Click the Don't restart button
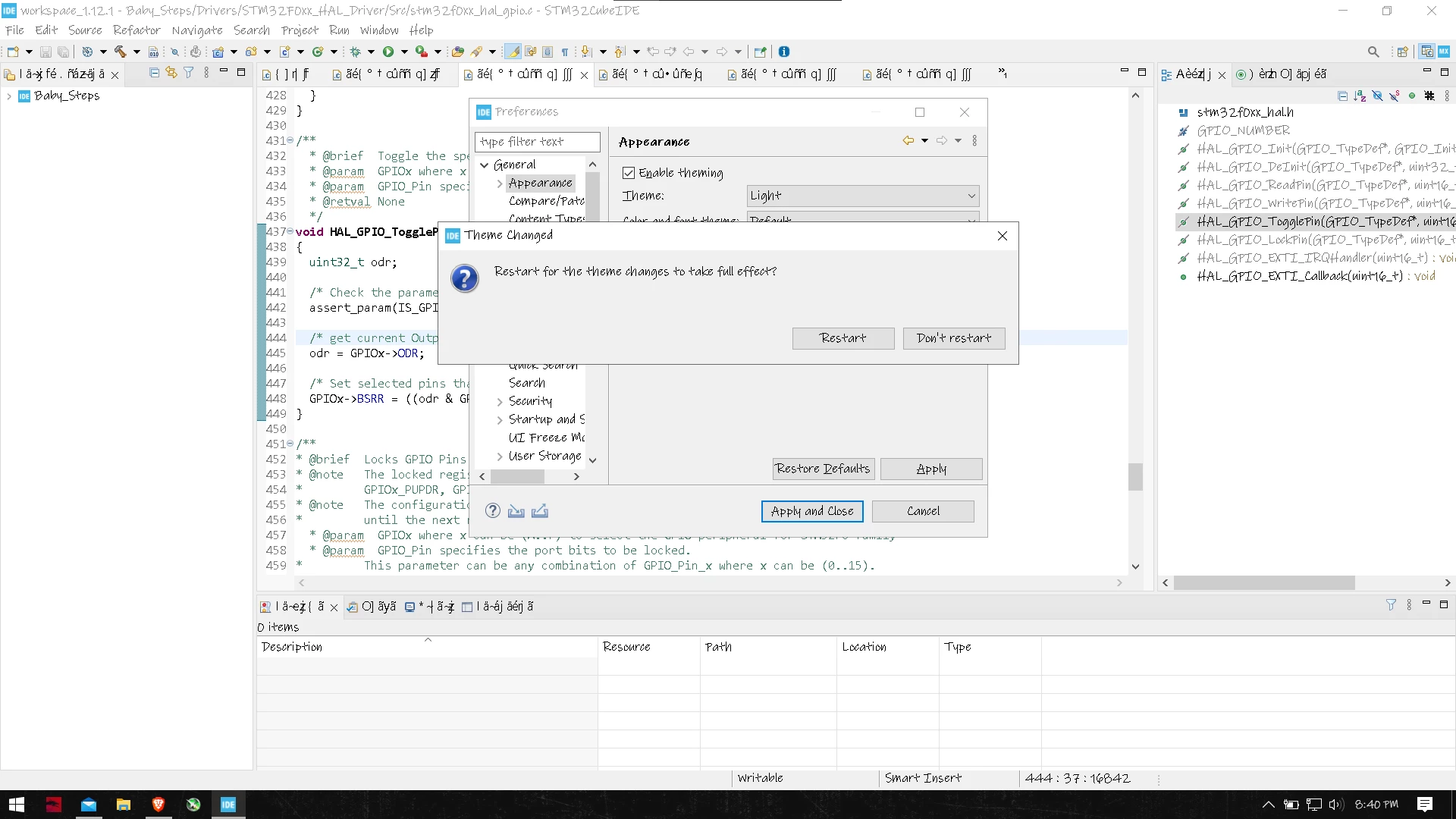 (x=954, y=338)
